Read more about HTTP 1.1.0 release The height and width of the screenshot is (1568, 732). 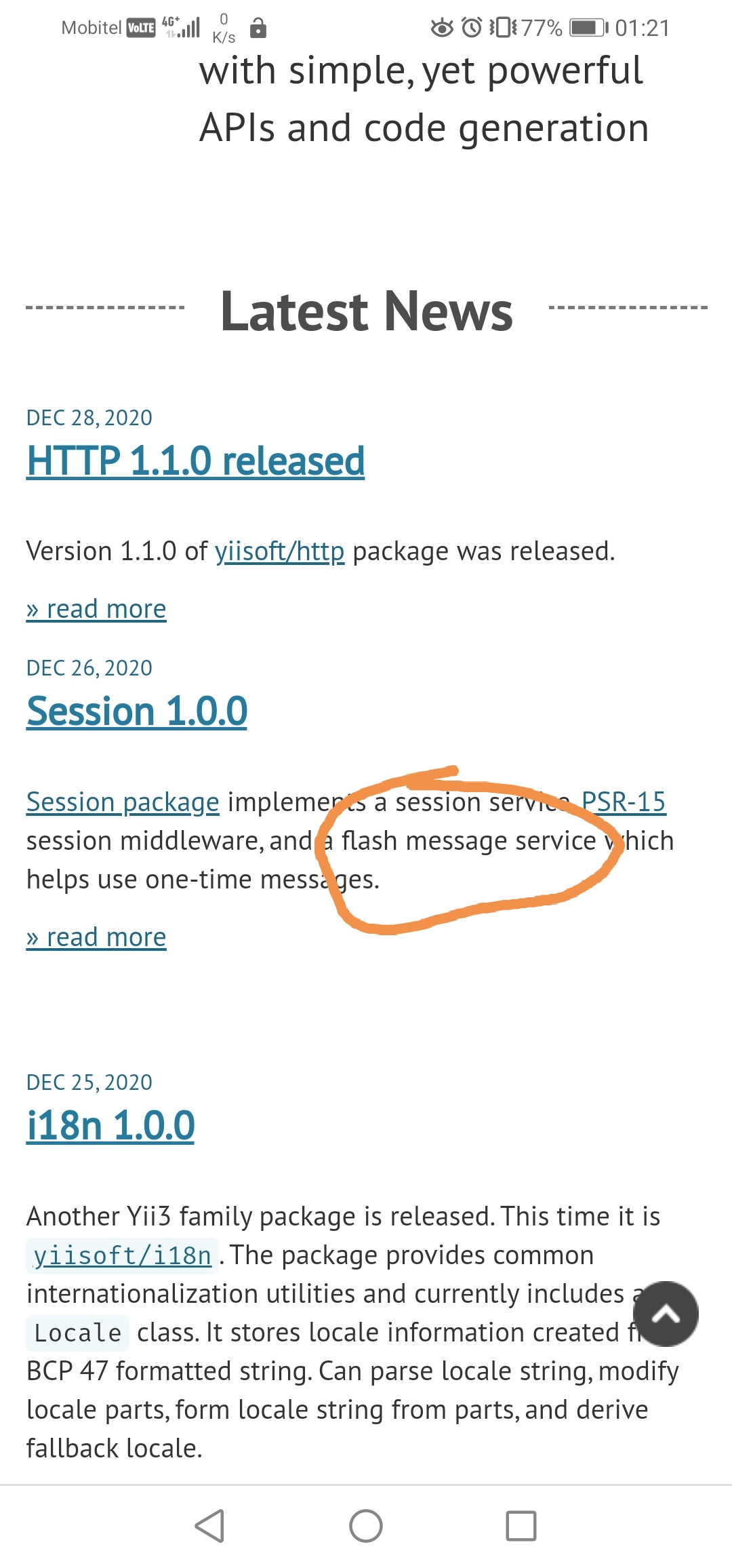click(x=96, y=609)
